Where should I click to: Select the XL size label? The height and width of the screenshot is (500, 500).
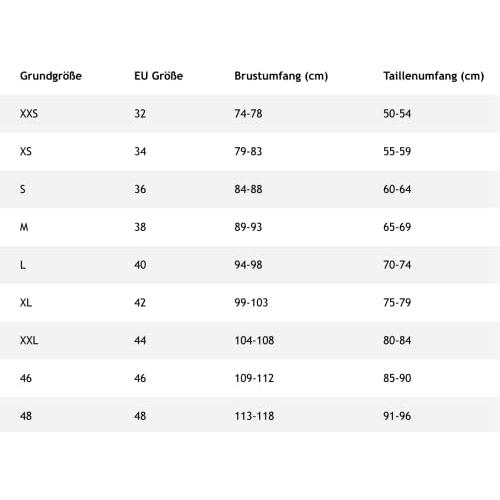26,303
